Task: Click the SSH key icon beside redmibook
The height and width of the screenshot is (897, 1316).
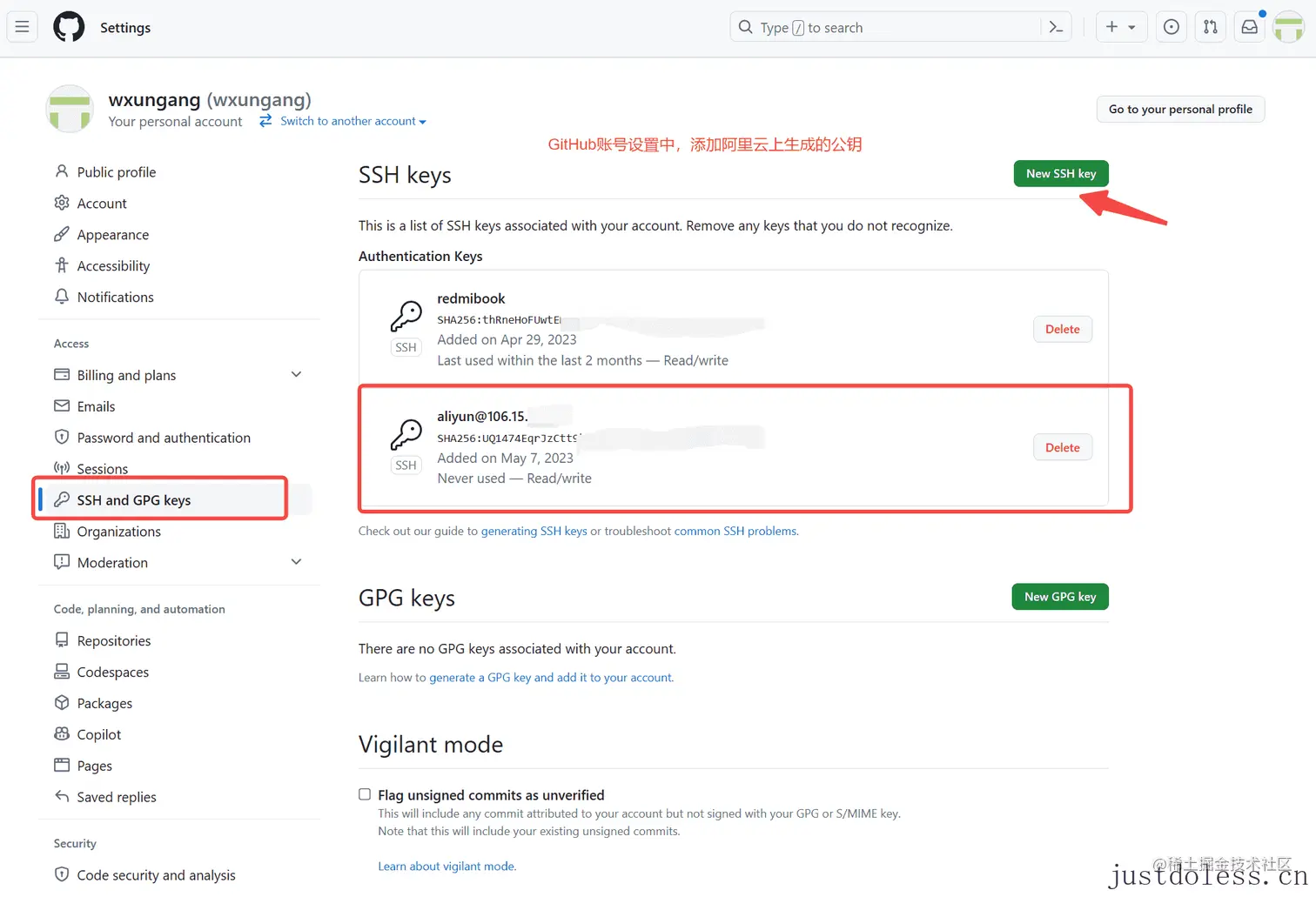Action: 406,316
